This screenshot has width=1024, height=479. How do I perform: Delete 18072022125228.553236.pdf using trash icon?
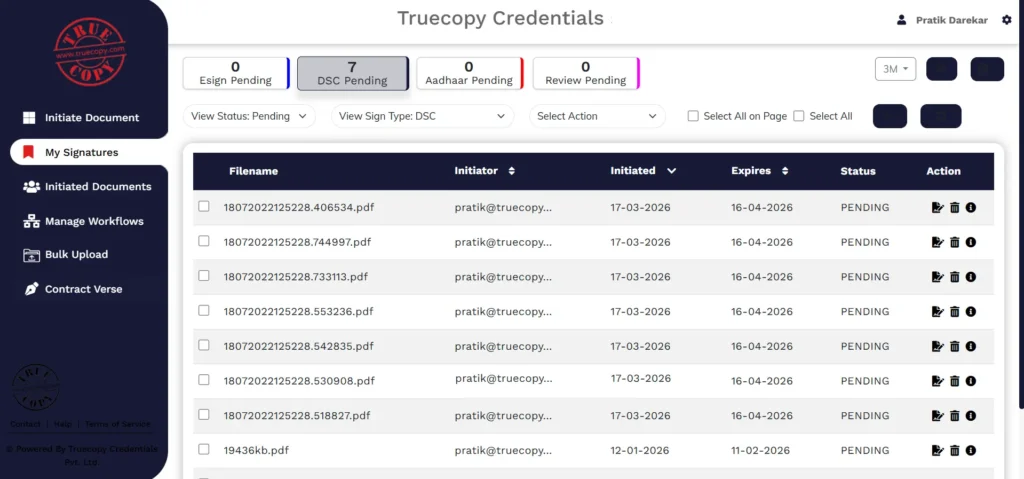[x=954, y=312]
